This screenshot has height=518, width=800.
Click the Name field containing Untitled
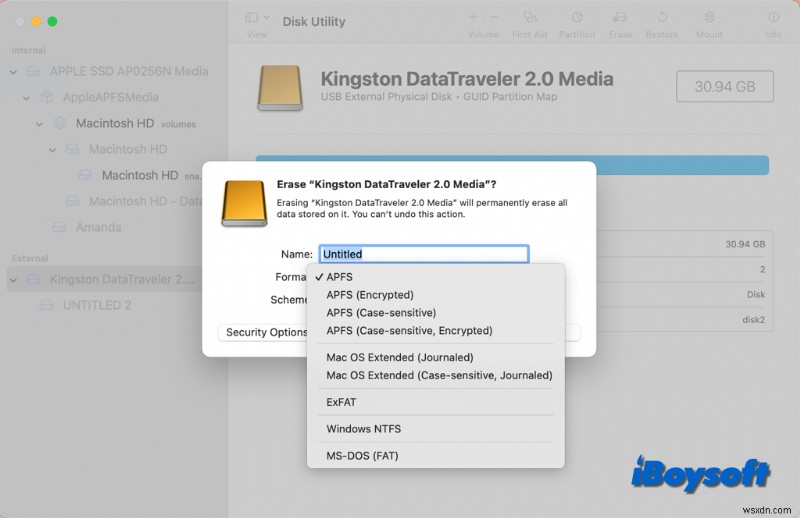(x=424, y=254)
